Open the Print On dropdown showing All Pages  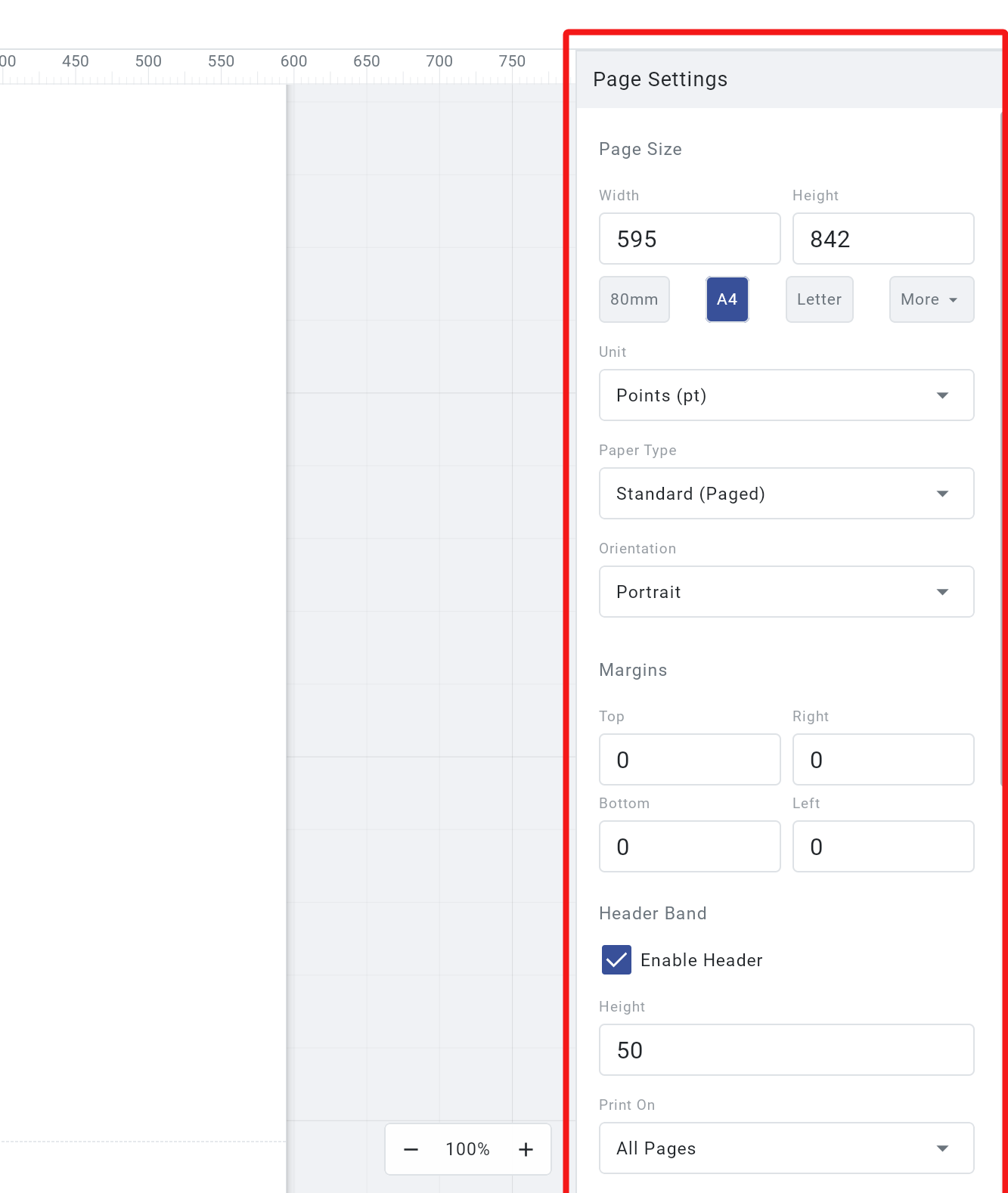tap(786, 1148)
